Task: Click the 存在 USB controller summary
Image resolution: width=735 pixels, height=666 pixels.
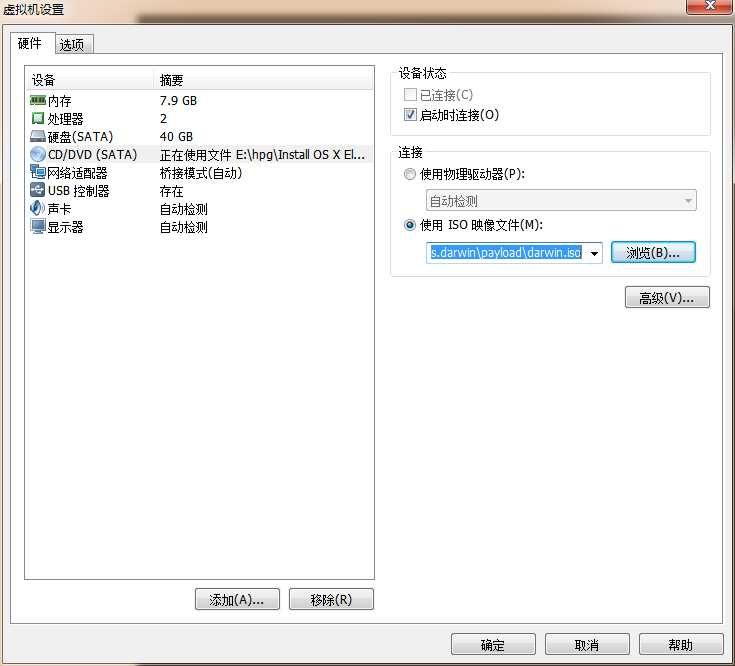Action: (x=171, y=191)
